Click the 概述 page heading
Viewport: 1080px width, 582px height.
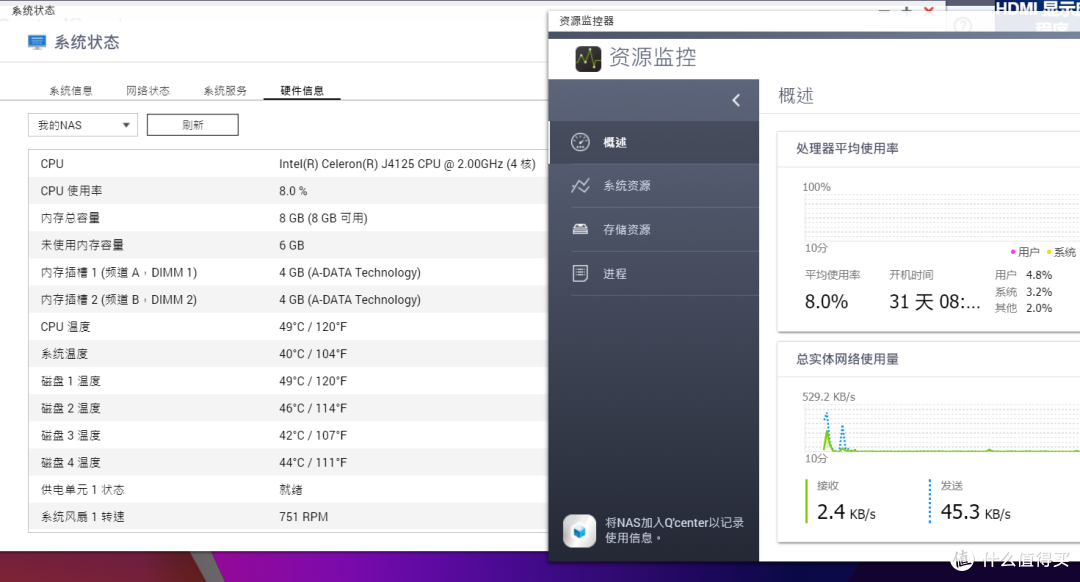(796, 95)
